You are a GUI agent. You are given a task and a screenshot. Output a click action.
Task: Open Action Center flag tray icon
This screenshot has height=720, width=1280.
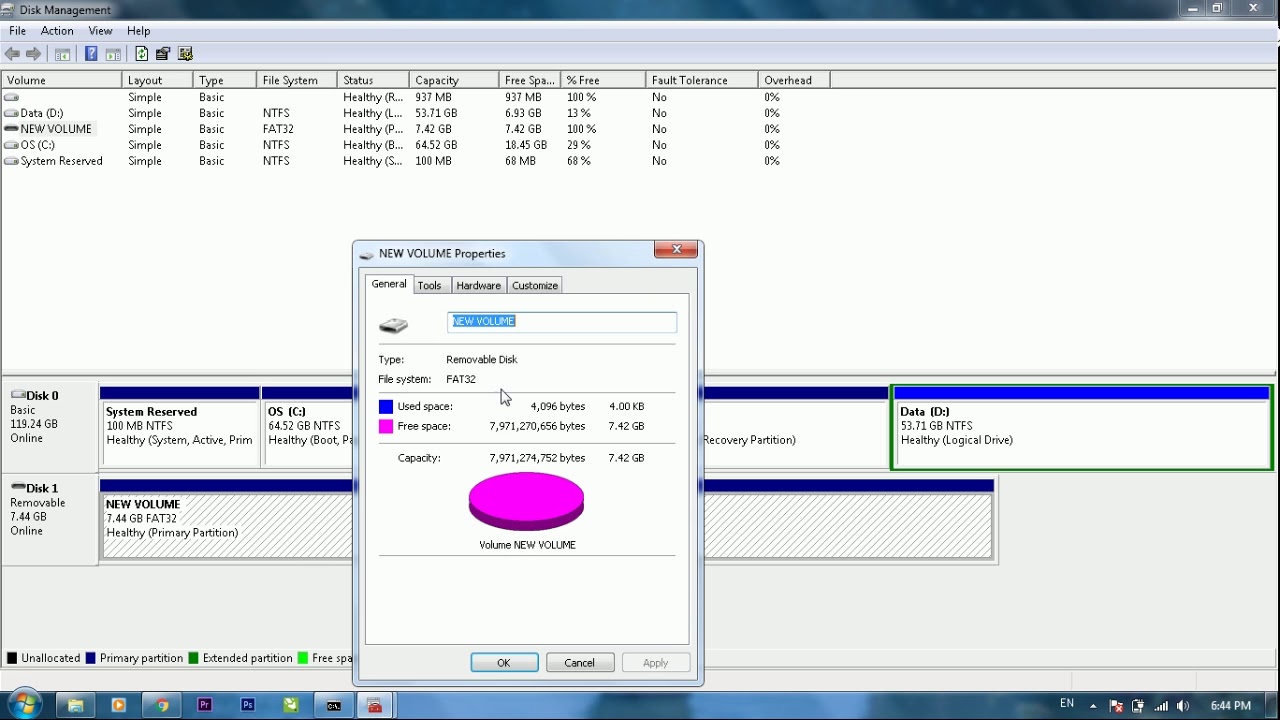click(1117, 706)
